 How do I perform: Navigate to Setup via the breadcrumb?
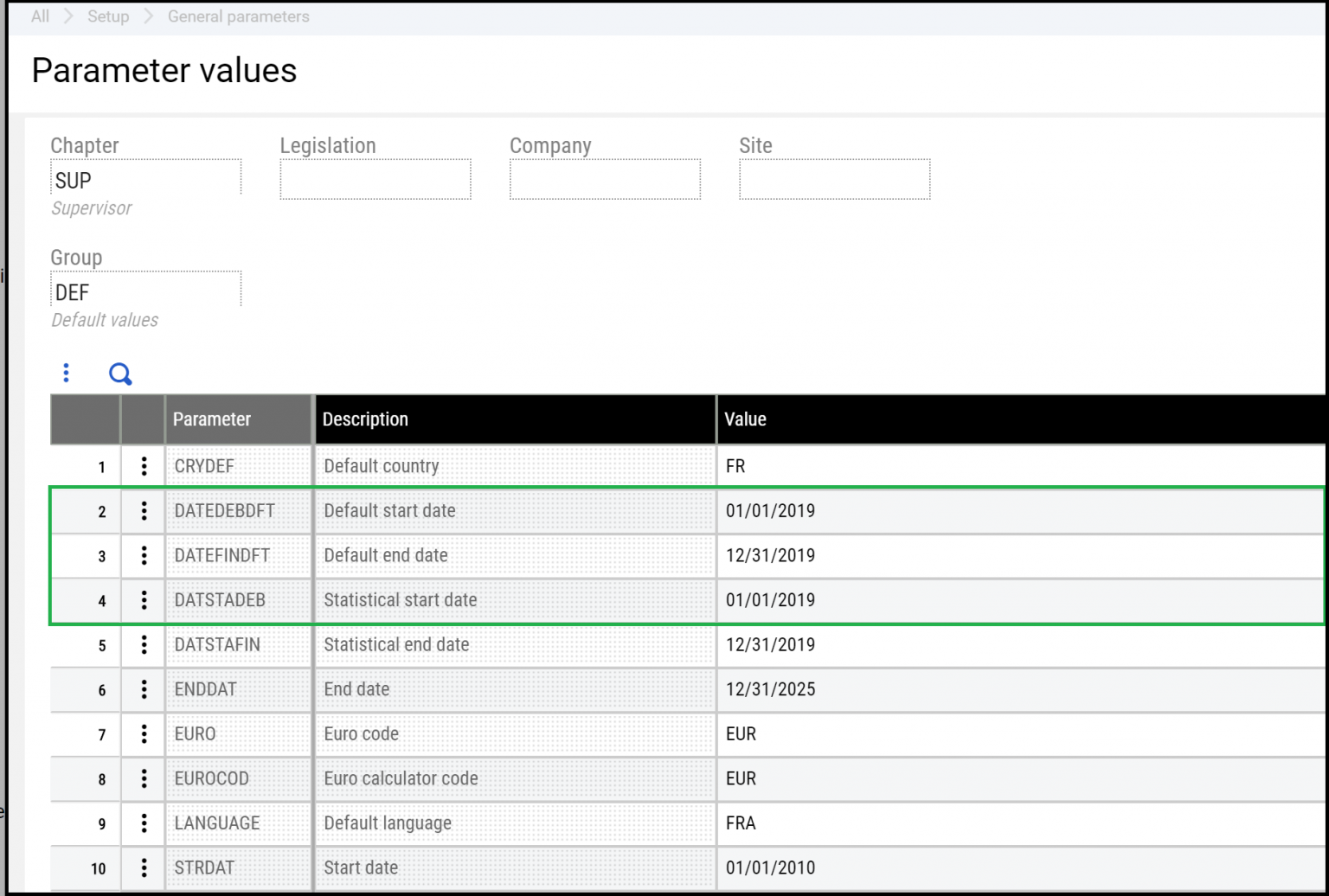point(108,16)
